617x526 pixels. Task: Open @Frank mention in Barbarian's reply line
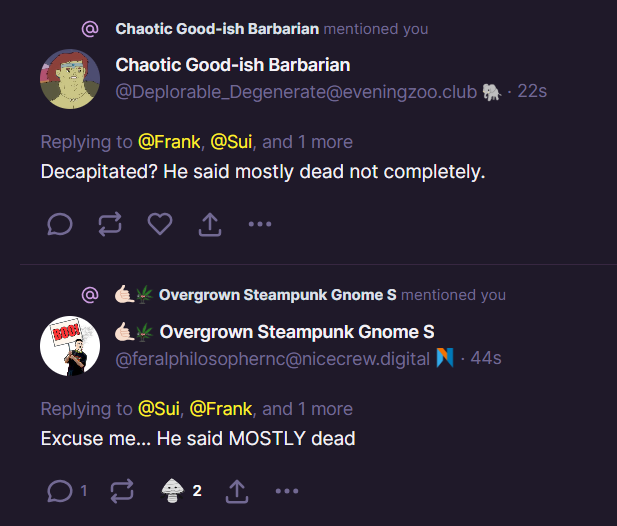coord(169,142)
